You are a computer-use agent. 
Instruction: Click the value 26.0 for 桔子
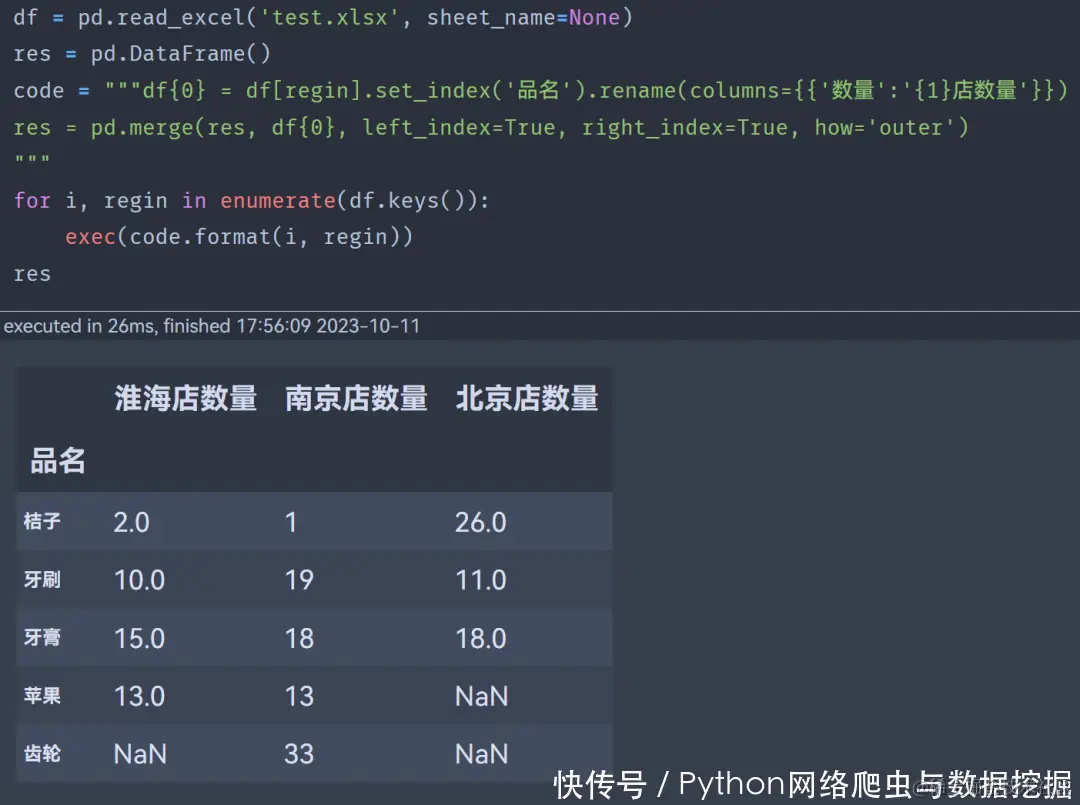click(481, 521)
